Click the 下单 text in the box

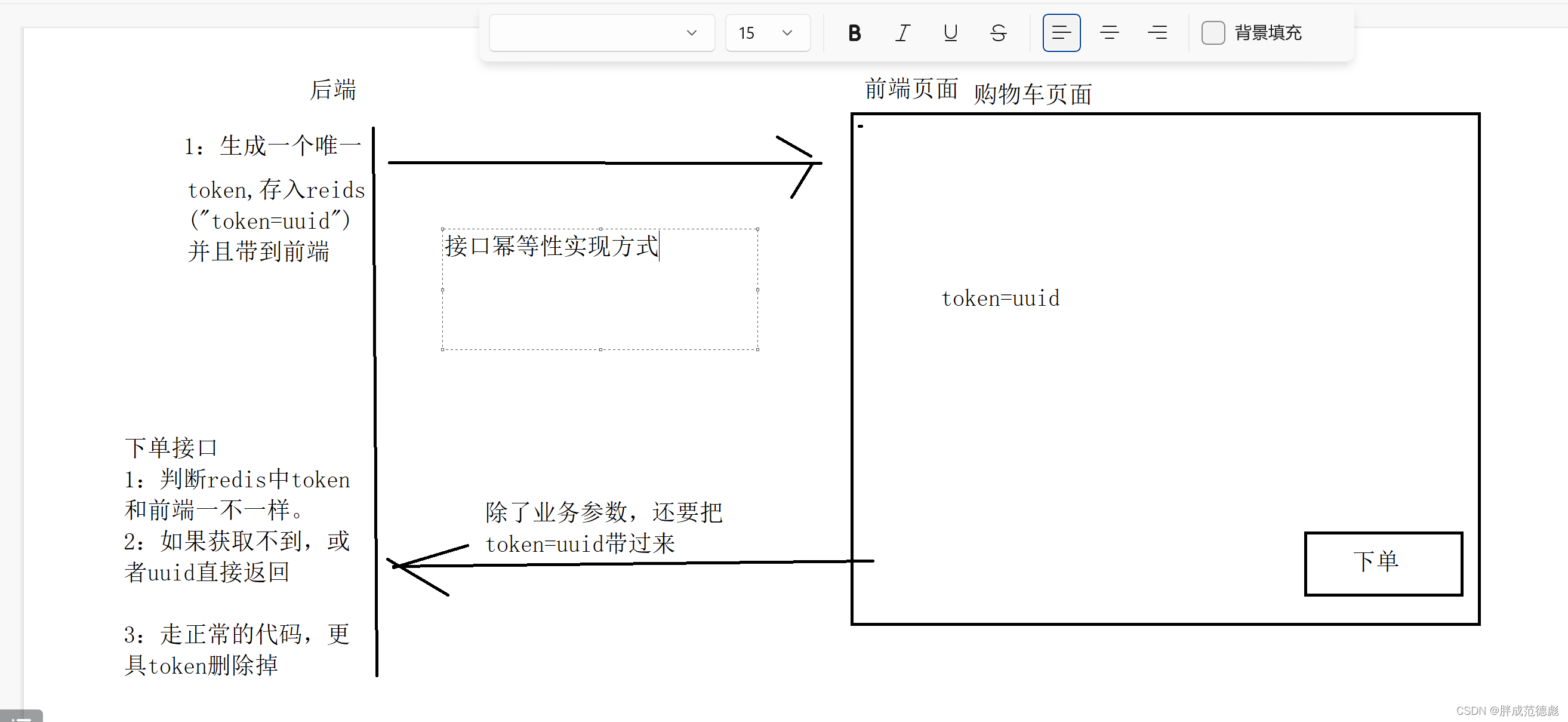[x=1375, y=561]
